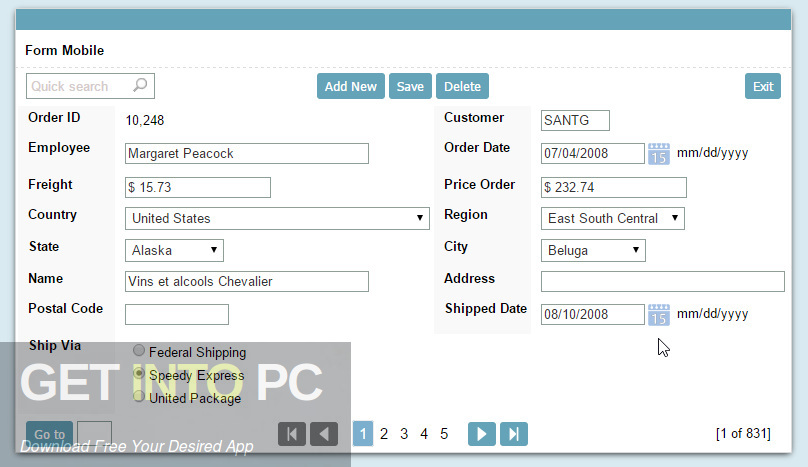Screen dimensions: 808x467
Task: Click the Form Mobile title
Action: click(64, 51)
